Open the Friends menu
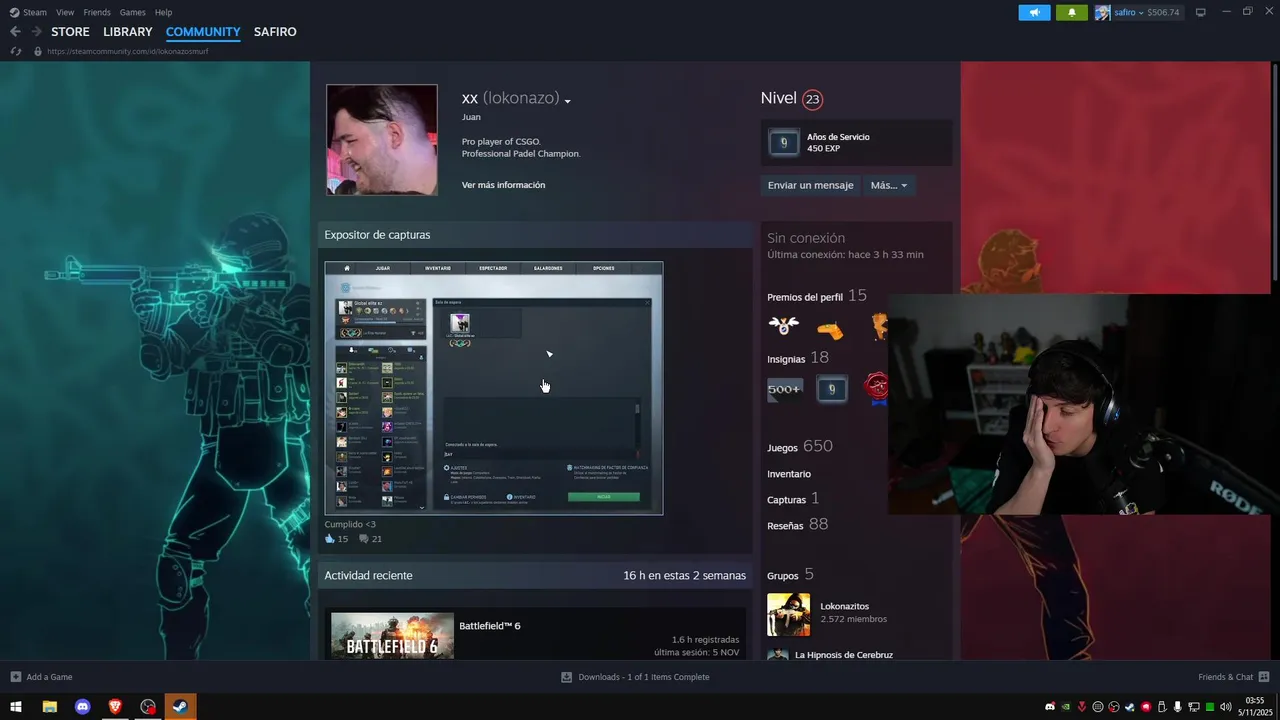Viewport: 1280px width, 720px height. 97,12
